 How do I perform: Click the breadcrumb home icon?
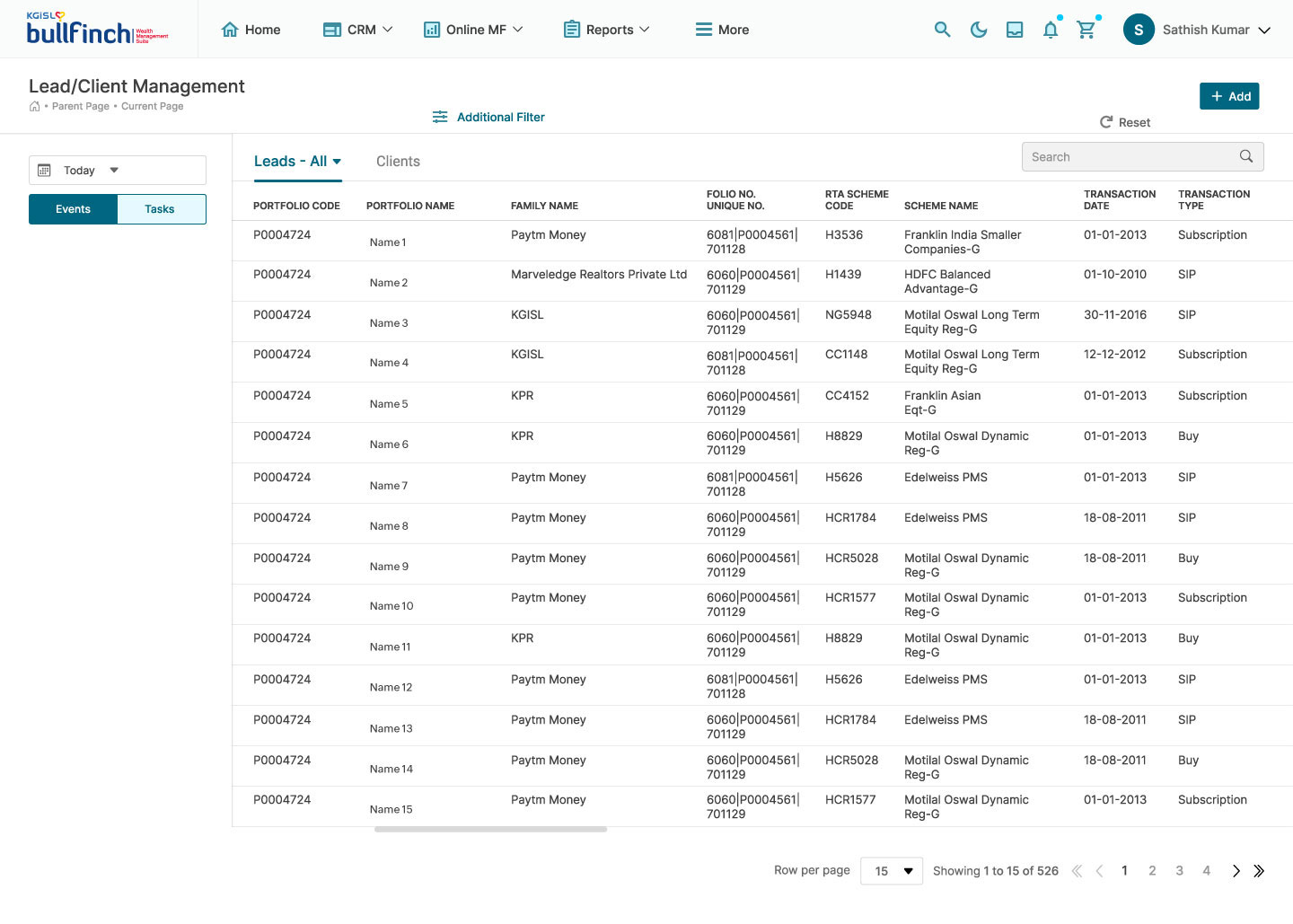[34, 106]
